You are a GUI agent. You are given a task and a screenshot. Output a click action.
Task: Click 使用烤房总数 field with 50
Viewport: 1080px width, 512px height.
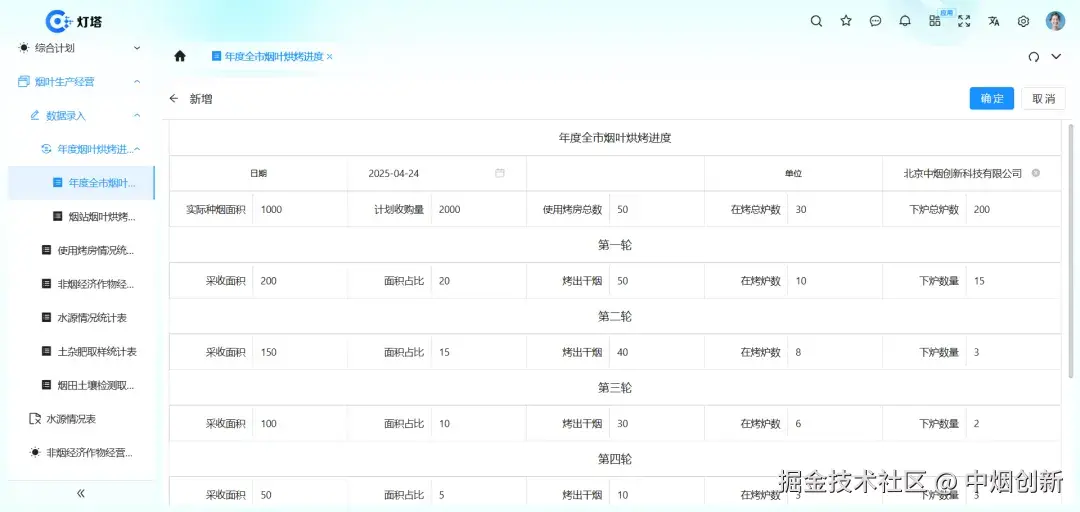point(656,209)
